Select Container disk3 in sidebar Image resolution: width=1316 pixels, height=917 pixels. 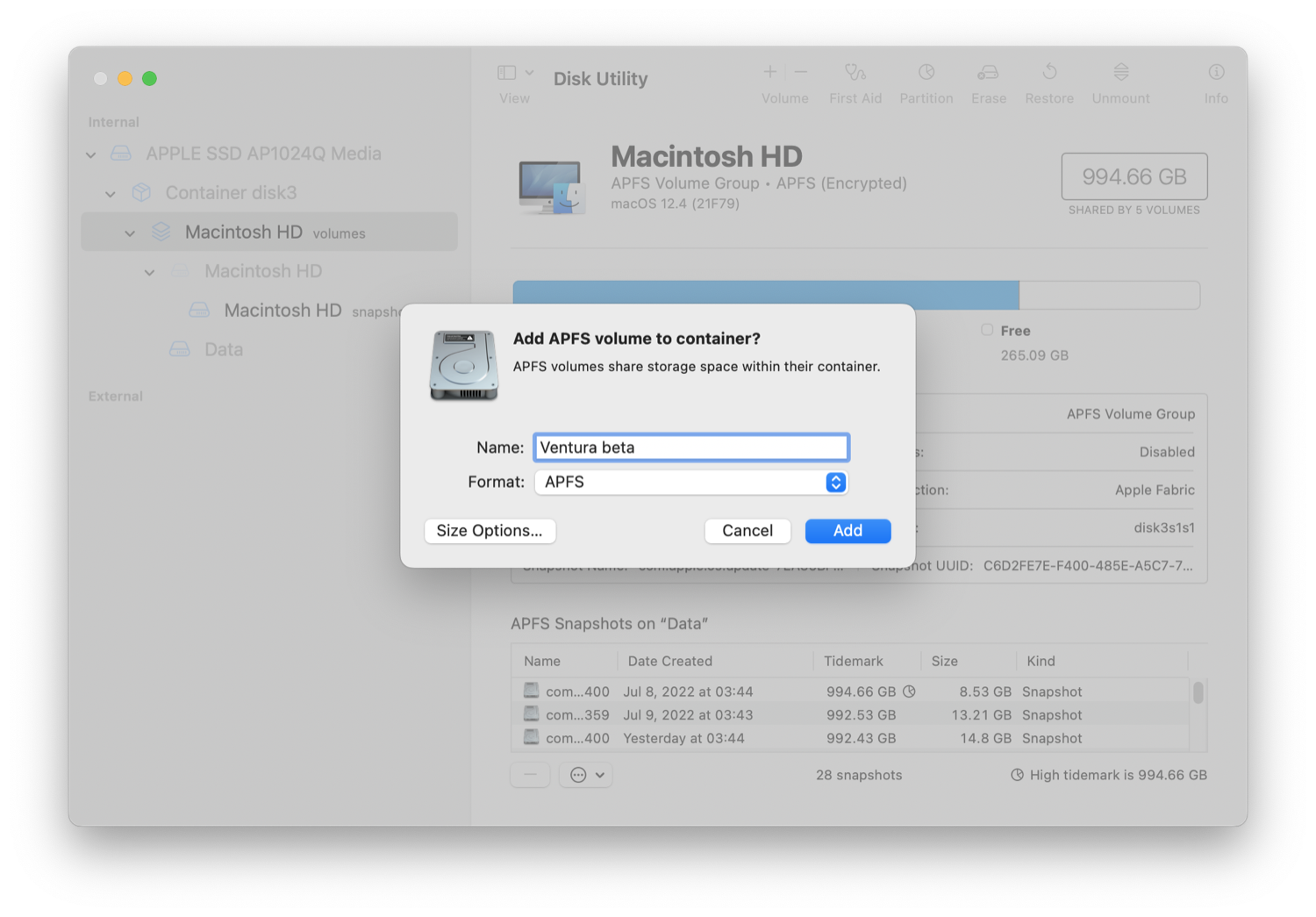[231, 192]
